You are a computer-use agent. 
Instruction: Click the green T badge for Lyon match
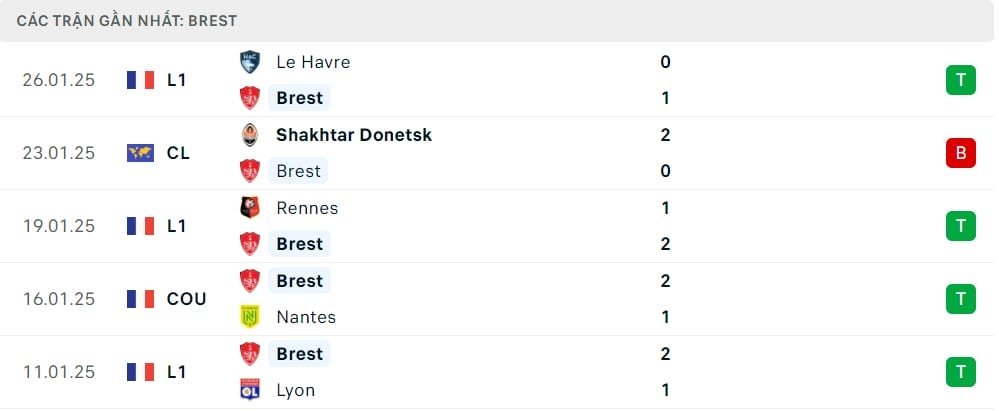click(x=960, y=372)
